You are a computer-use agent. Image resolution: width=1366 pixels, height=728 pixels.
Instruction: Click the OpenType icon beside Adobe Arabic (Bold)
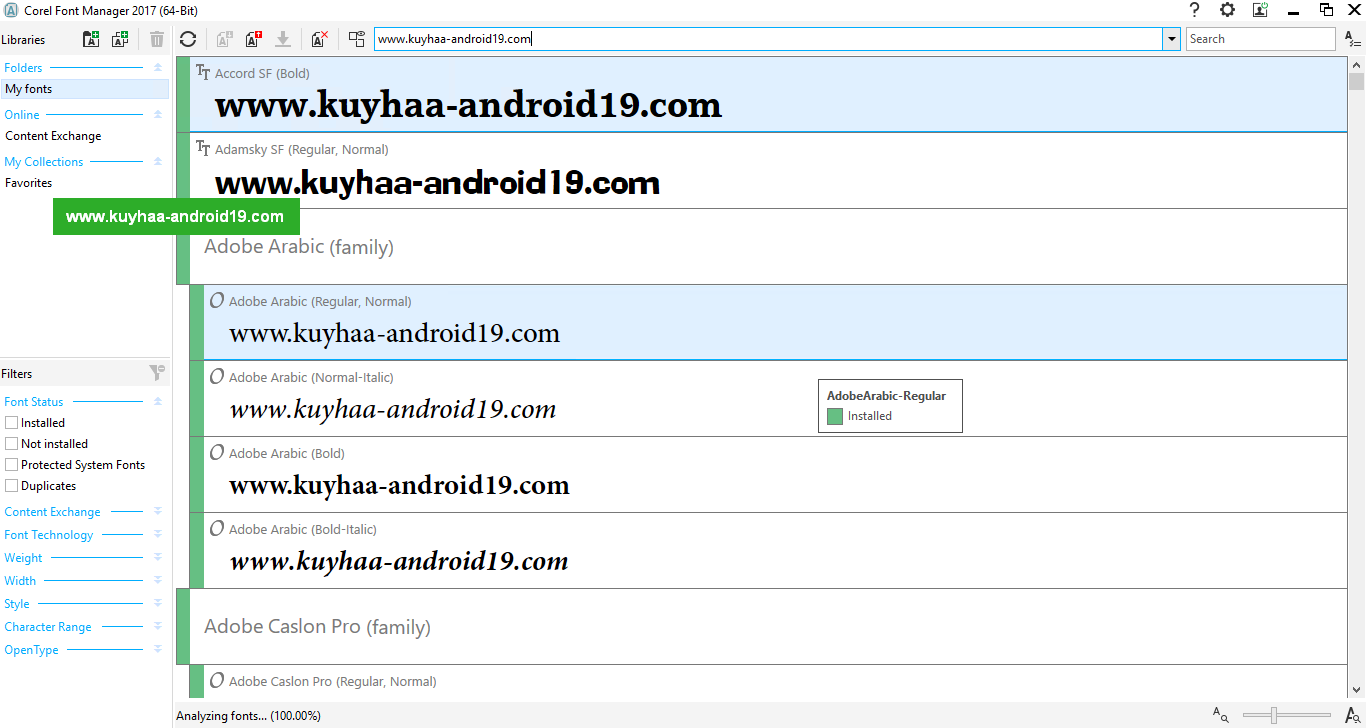pos(217,453)
